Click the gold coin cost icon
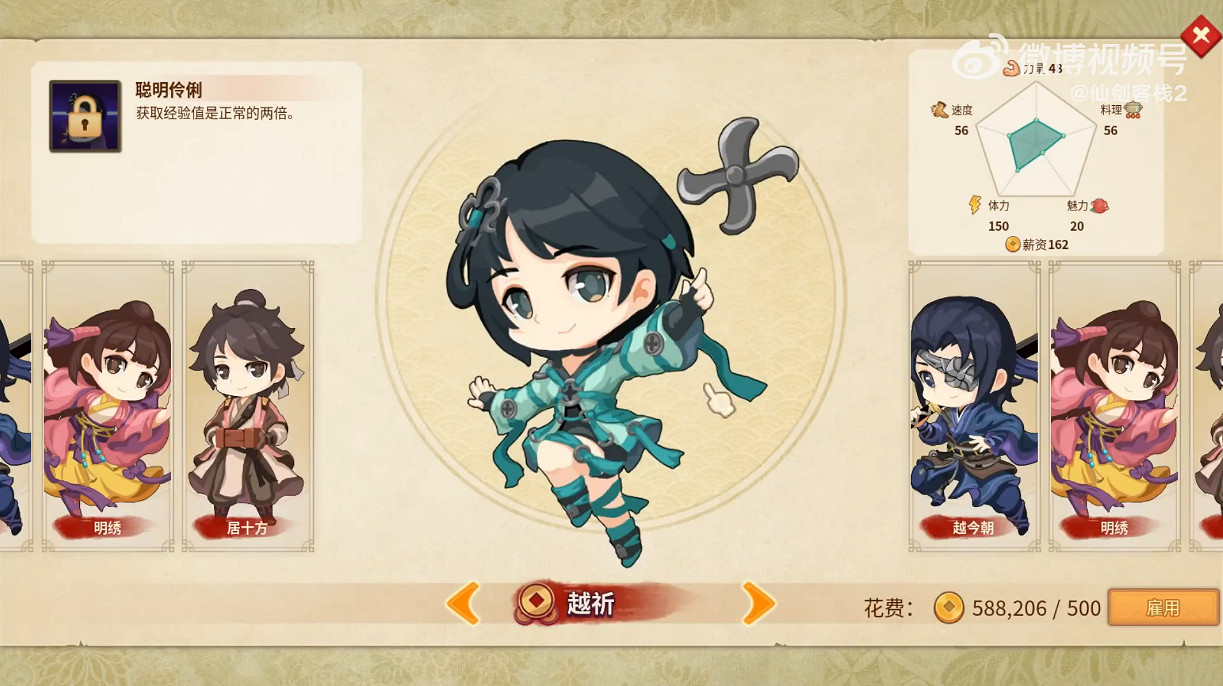 click(949, 607)
